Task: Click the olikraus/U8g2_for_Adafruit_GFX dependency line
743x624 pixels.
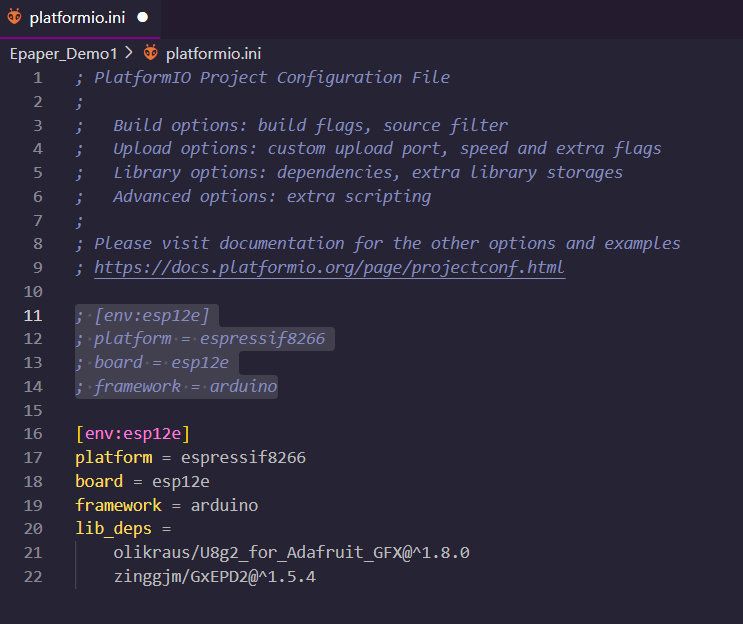Action: tap(291, 553)
